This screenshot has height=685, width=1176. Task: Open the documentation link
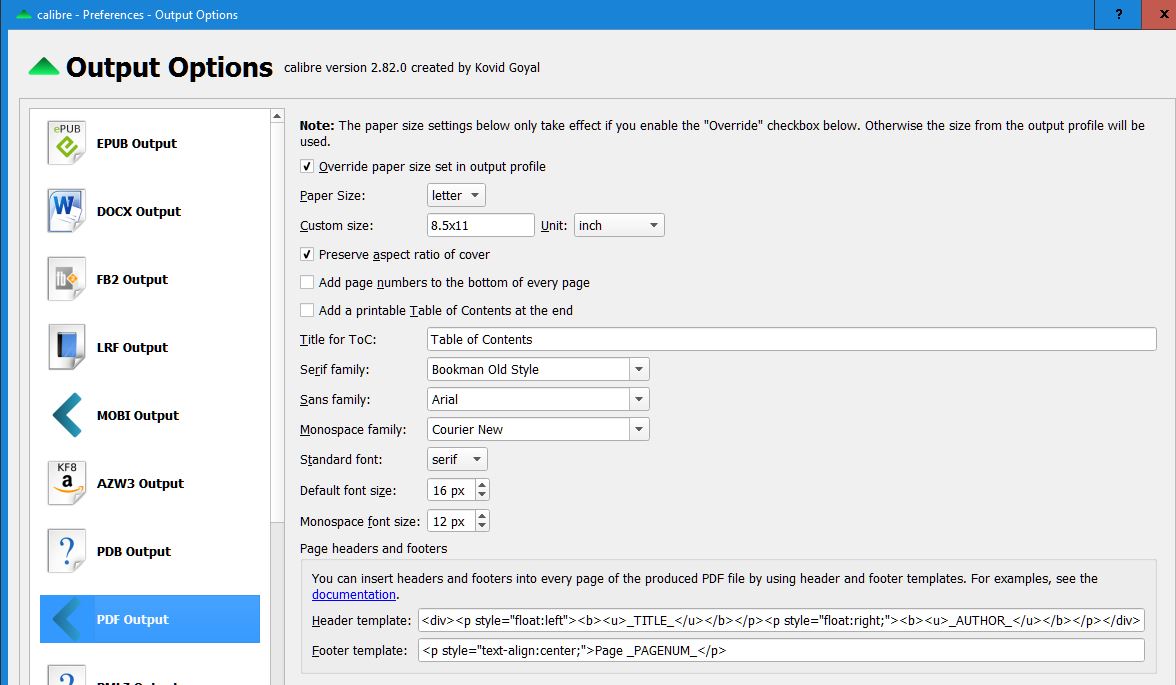coord(354,594)
